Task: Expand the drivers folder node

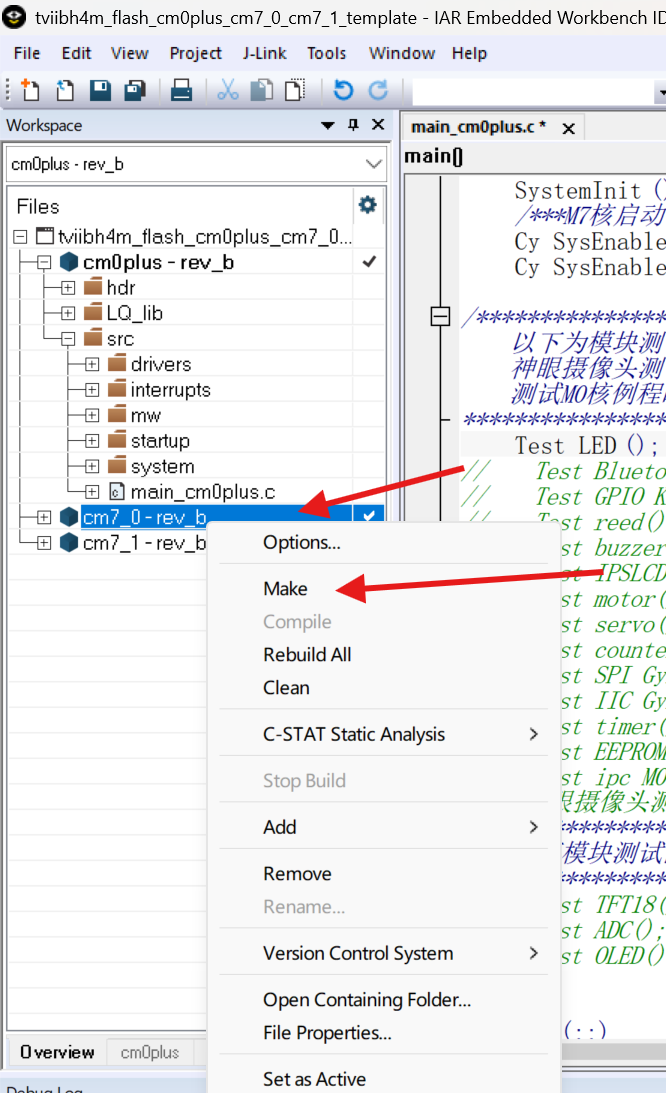Action: (92, 364)
